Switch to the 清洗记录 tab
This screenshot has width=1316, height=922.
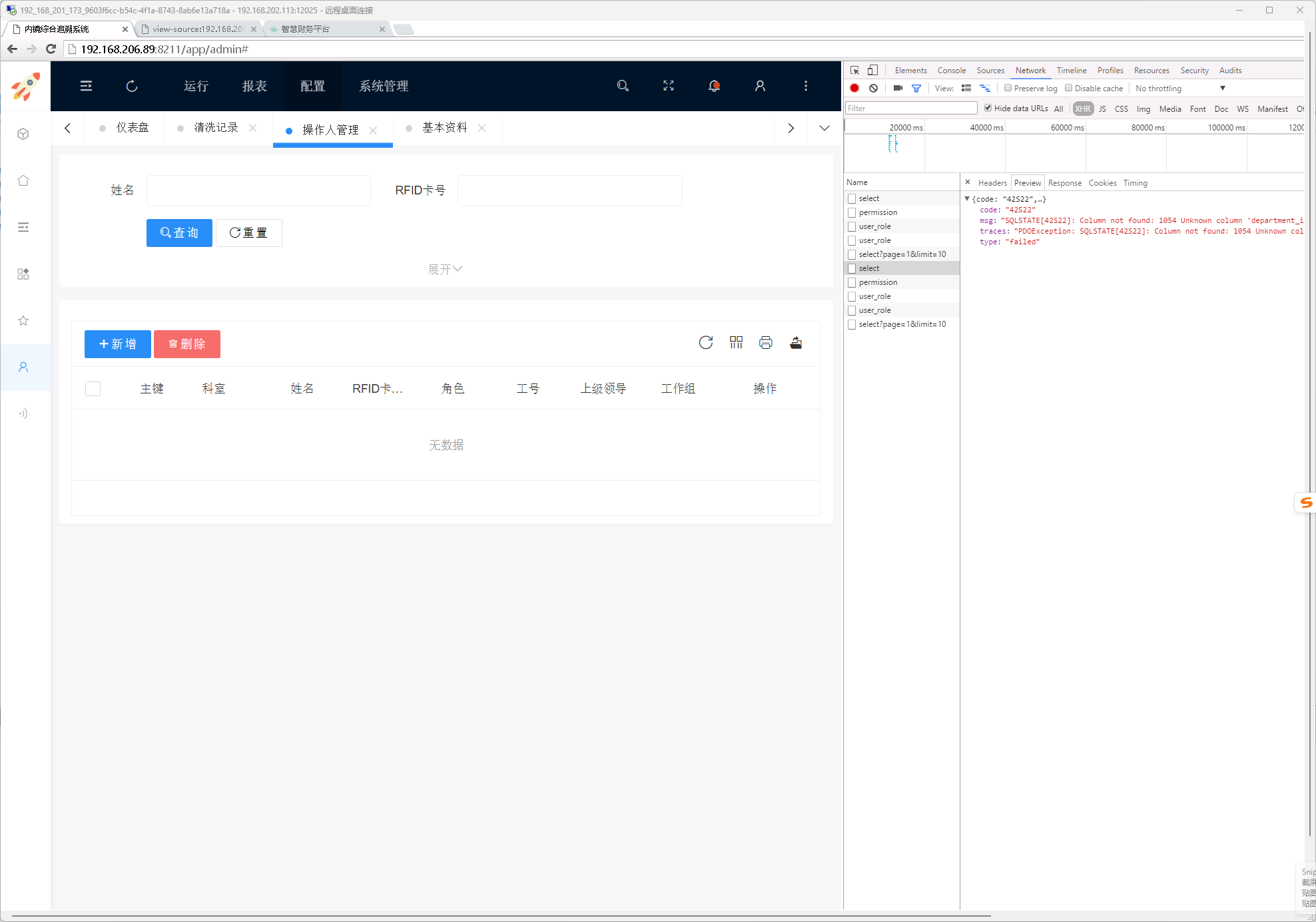click(x=216, y=128)
